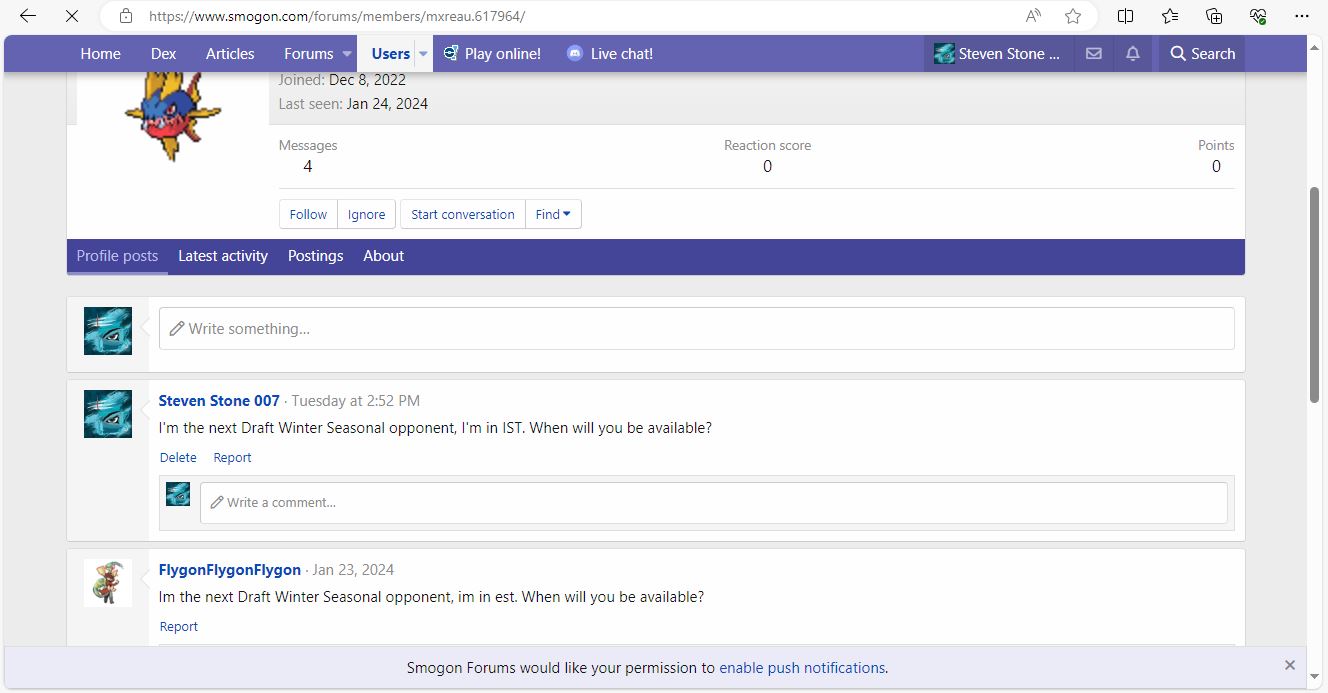Open FlygonFlygonFlygon's avatar thumbnail
The height and width of the screenshot is (693, 1328).
(108, 583)
